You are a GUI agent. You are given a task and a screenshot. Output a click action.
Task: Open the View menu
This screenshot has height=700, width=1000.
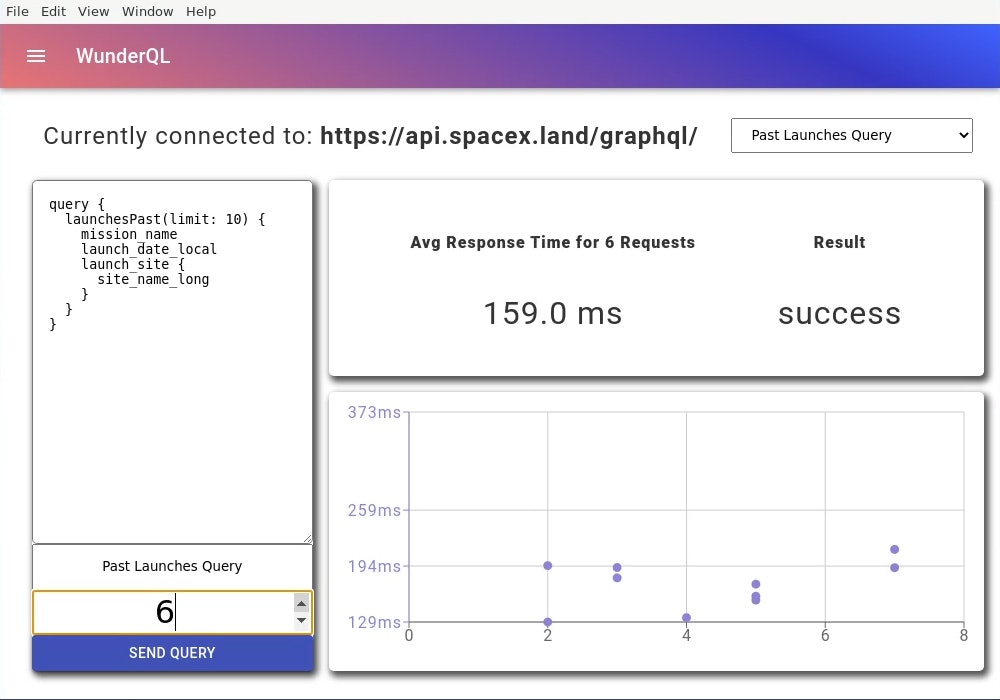click(93, 11)
